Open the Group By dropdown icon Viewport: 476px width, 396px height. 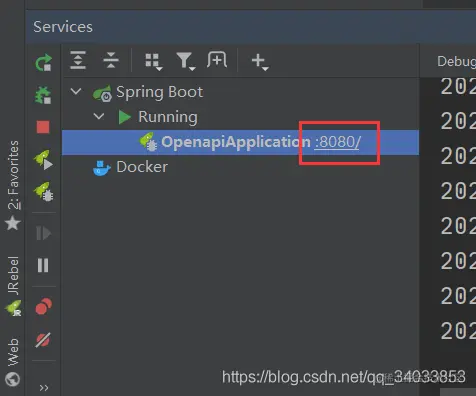tap(154, 62)
